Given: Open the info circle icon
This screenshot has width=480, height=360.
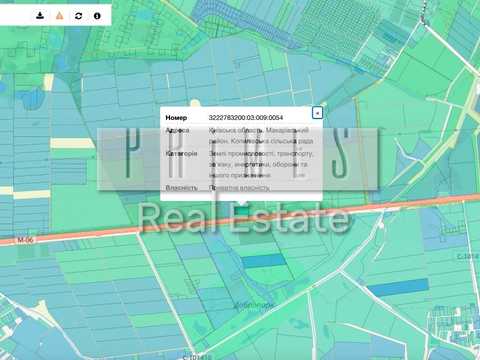Looking at the screenshot, I should (x=97, y=16).
